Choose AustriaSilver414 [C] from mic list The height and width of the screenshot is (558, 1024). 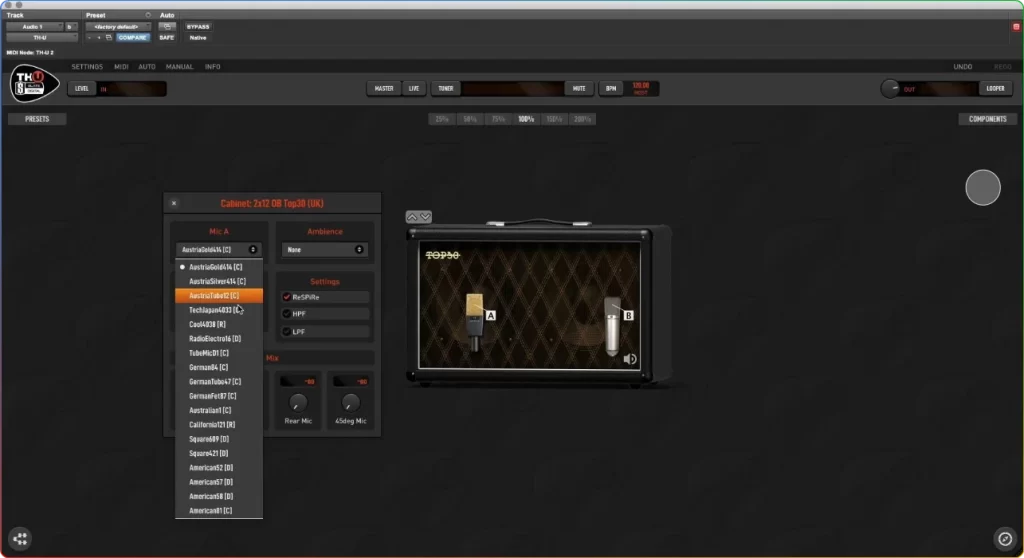[x=219, y=282]
